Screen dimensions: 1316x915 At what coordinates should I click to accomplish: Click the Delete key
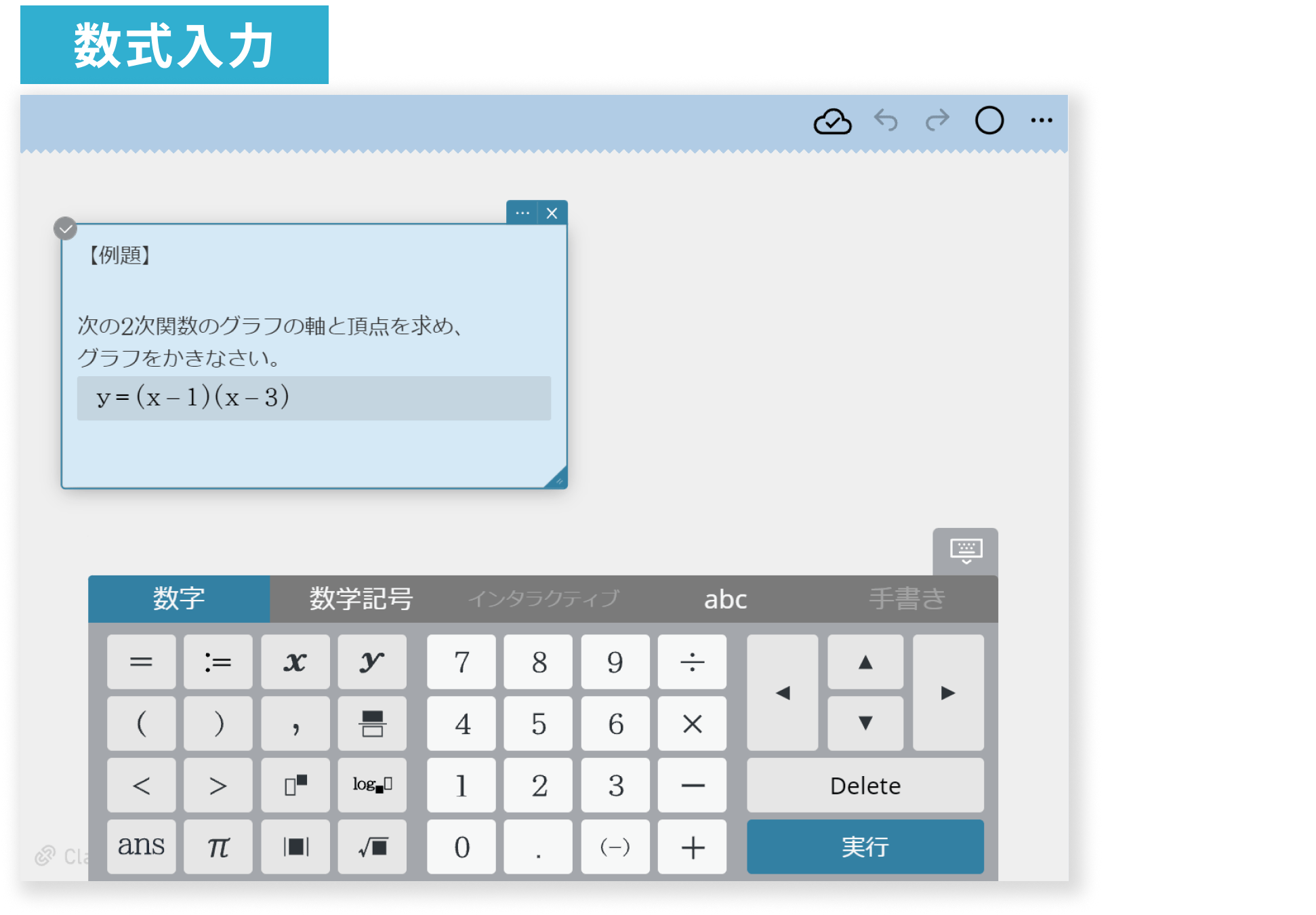coord(865,786)
